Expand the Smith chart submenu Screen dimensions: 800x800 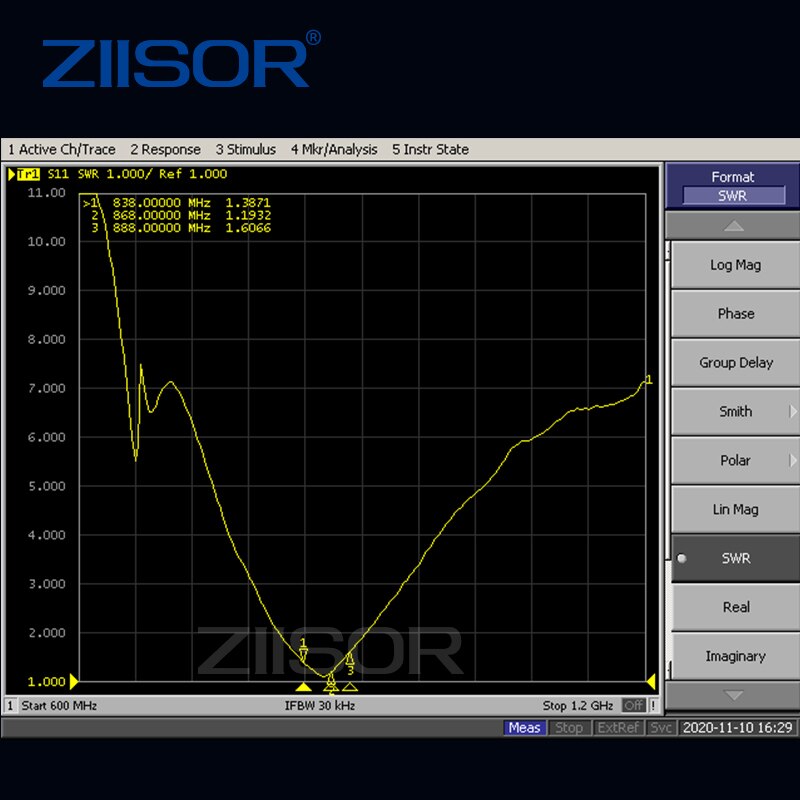(x=735, y=411)
